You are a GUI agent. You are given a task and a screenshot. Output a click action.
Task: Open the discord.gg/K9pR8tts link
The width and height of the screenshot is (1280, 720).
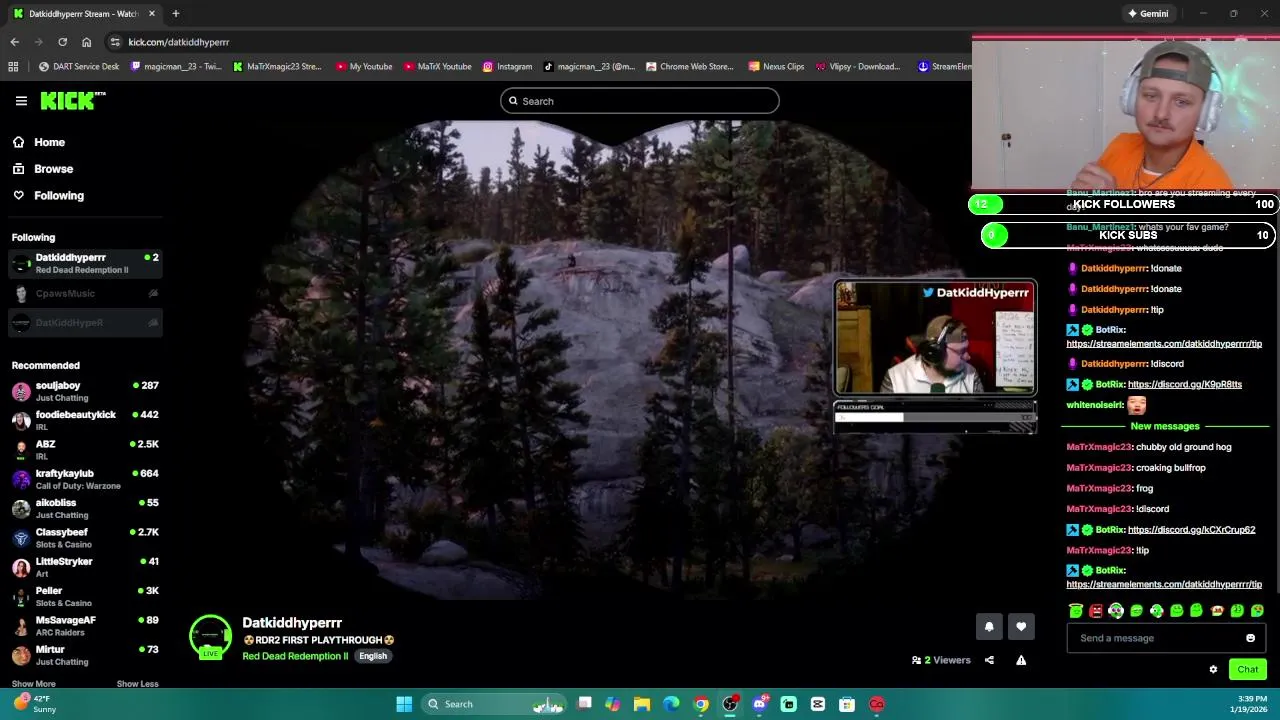point(1184,384)
